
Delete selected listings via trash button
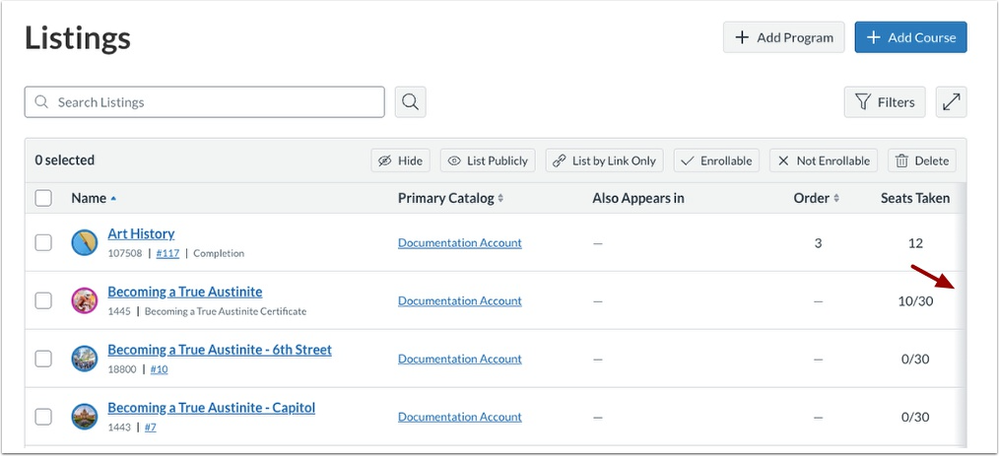click(923, 160)
